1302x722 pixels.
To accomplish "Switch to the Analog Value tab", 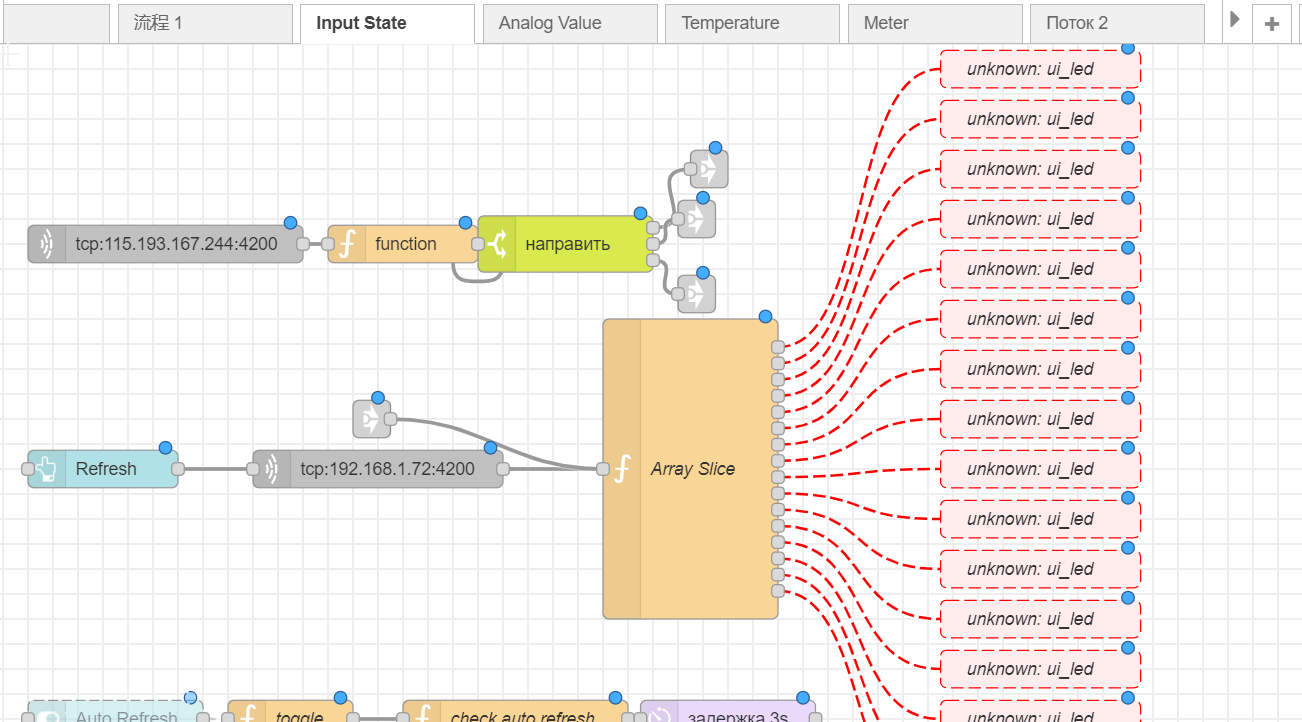I will tap(550, 23).
